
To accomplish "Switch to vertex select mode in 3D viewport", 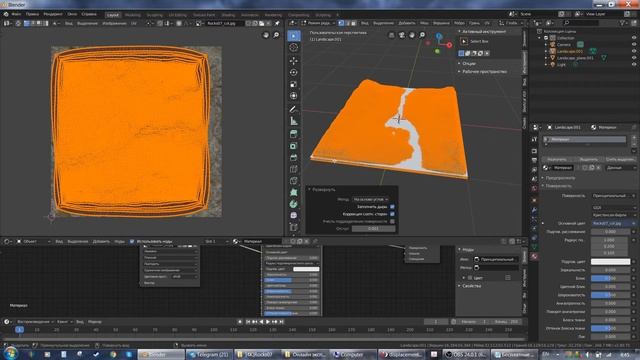I will click(341, 23).
